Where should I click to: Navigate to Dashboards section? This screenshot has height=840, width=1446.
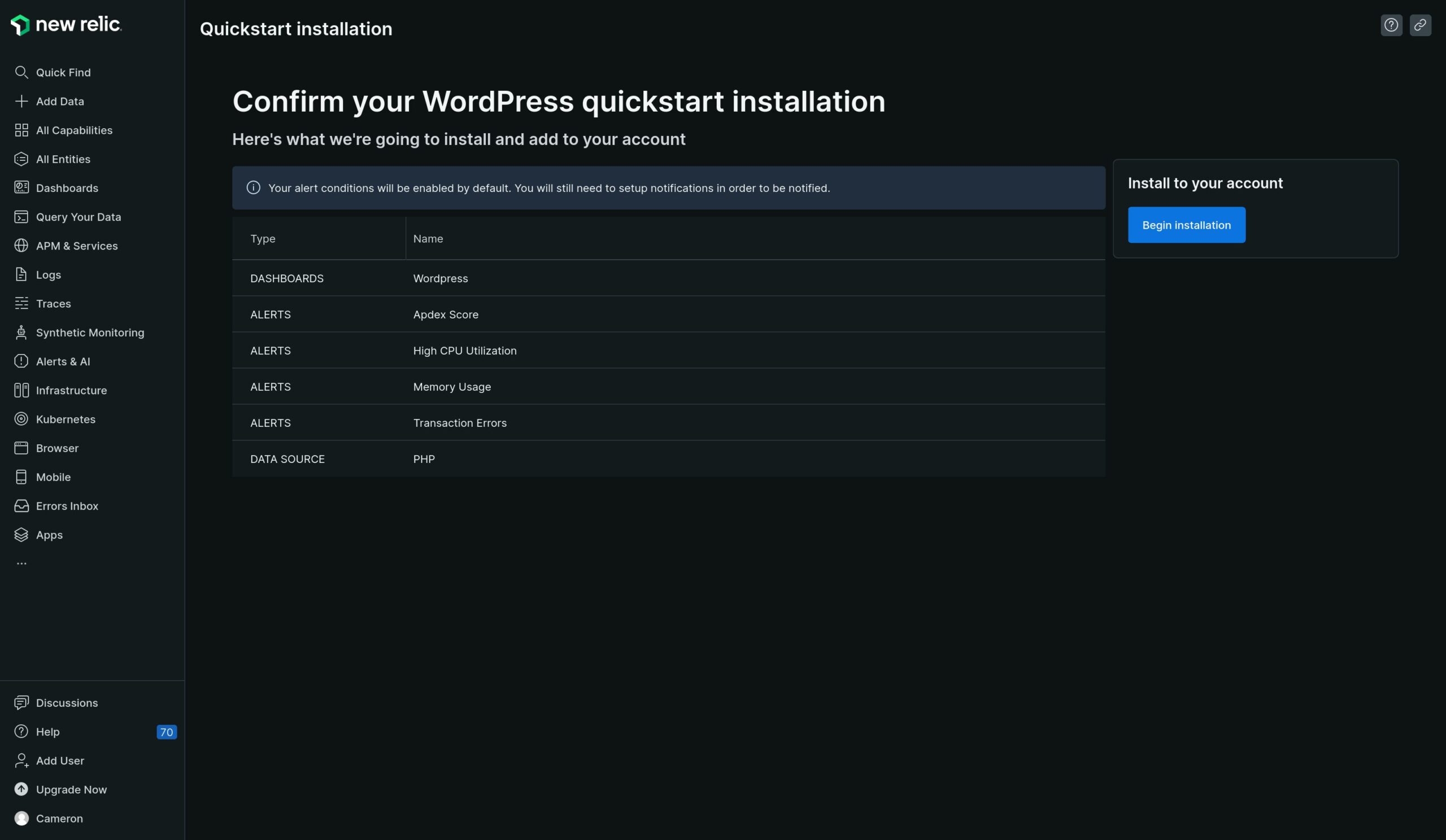(67, 188)
